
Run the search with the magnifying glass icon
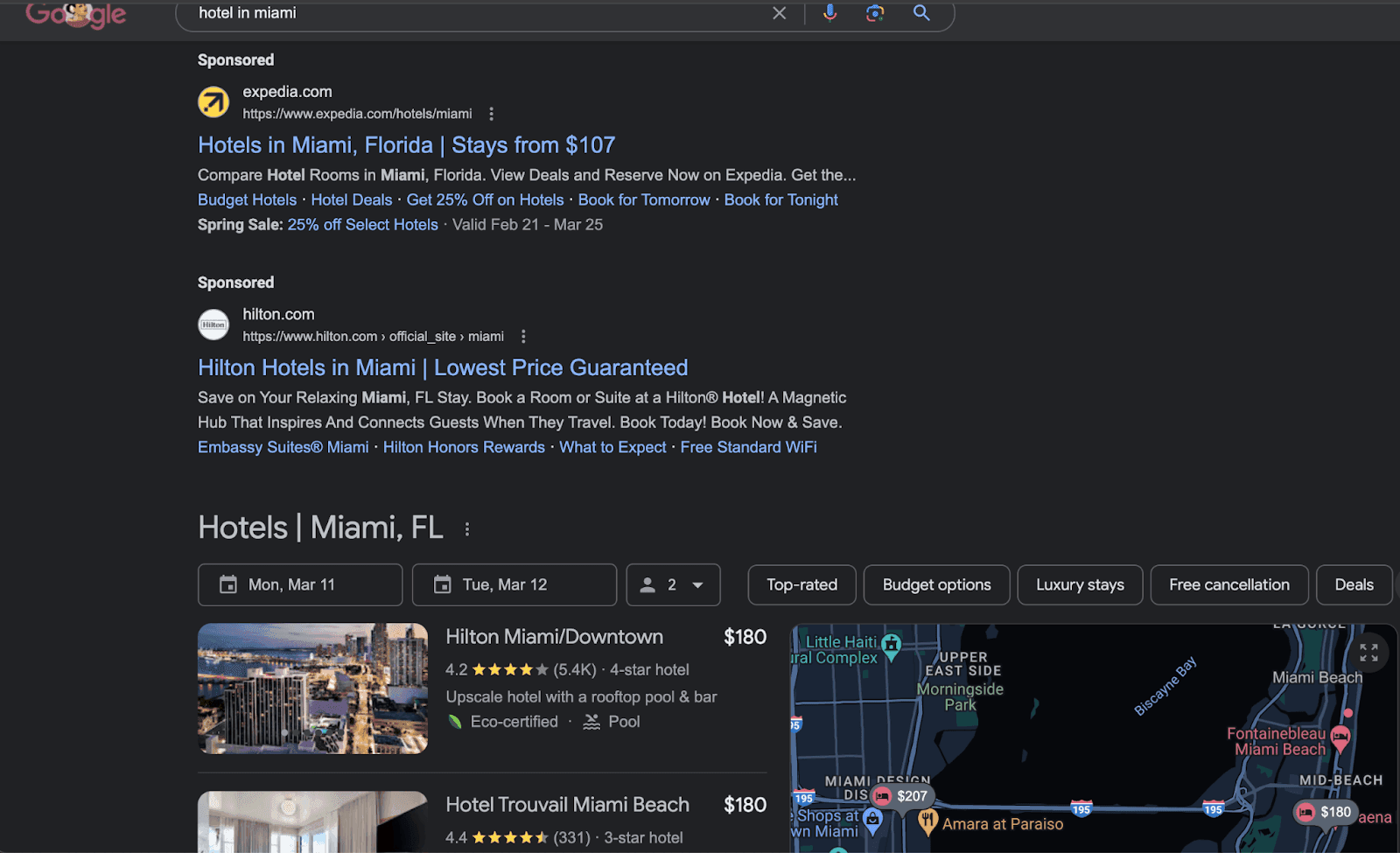pyautogui.click(x=921, y=13)
